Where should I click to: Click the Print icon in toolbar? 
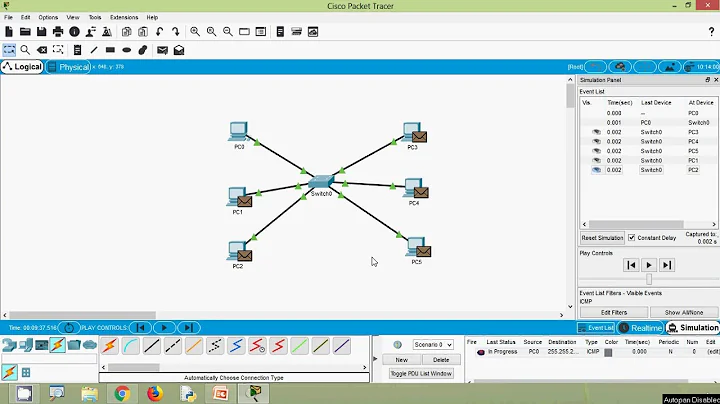58,32
